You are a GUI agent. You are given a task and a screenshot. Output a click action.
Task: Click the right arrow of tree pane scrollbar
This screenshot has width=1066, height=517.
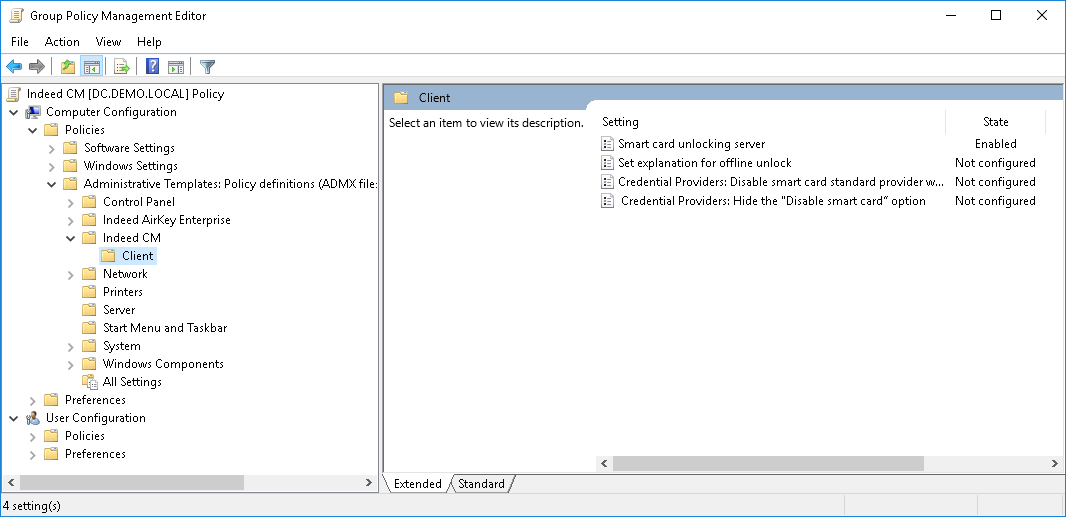tap(369, 482)
